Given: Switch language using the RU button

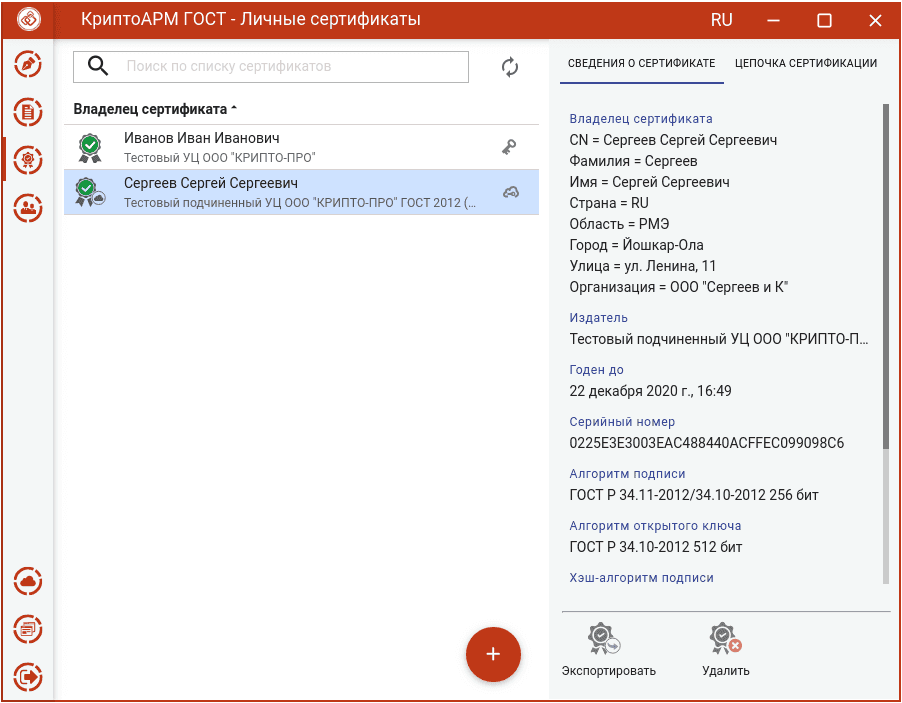Looking at the screenshot, I should pyautogui.click(x=721, y=20).
